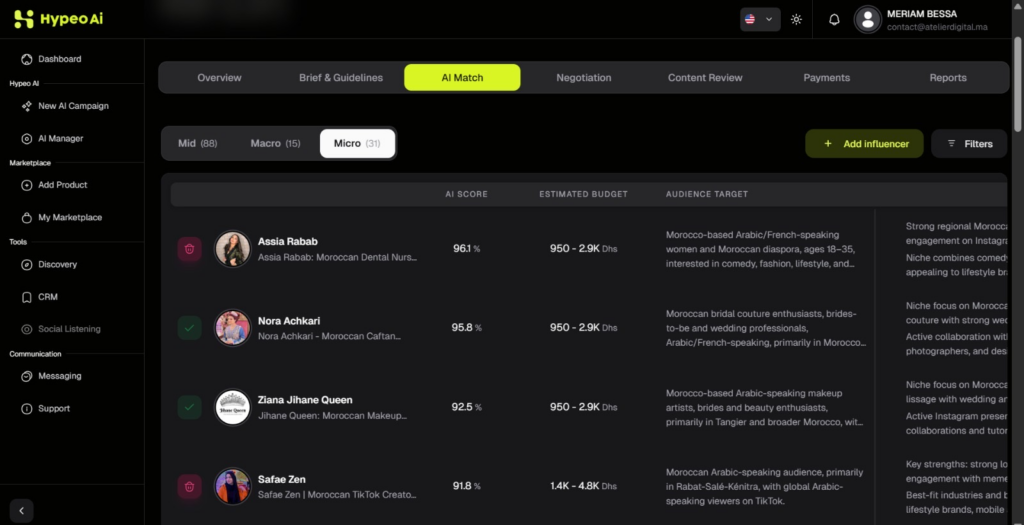Toggle the checkmark for Nora Achkari

[x=189, y=328]
